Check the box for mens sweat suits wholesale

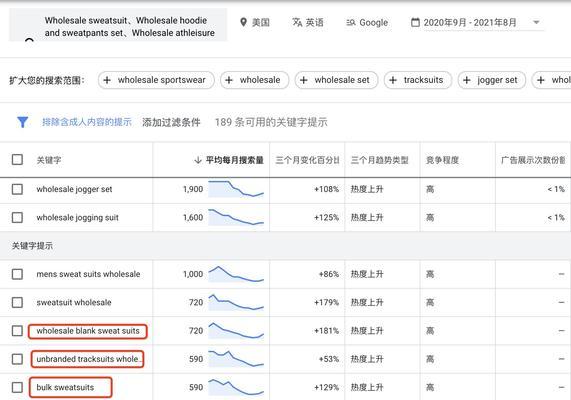point(17,274)
